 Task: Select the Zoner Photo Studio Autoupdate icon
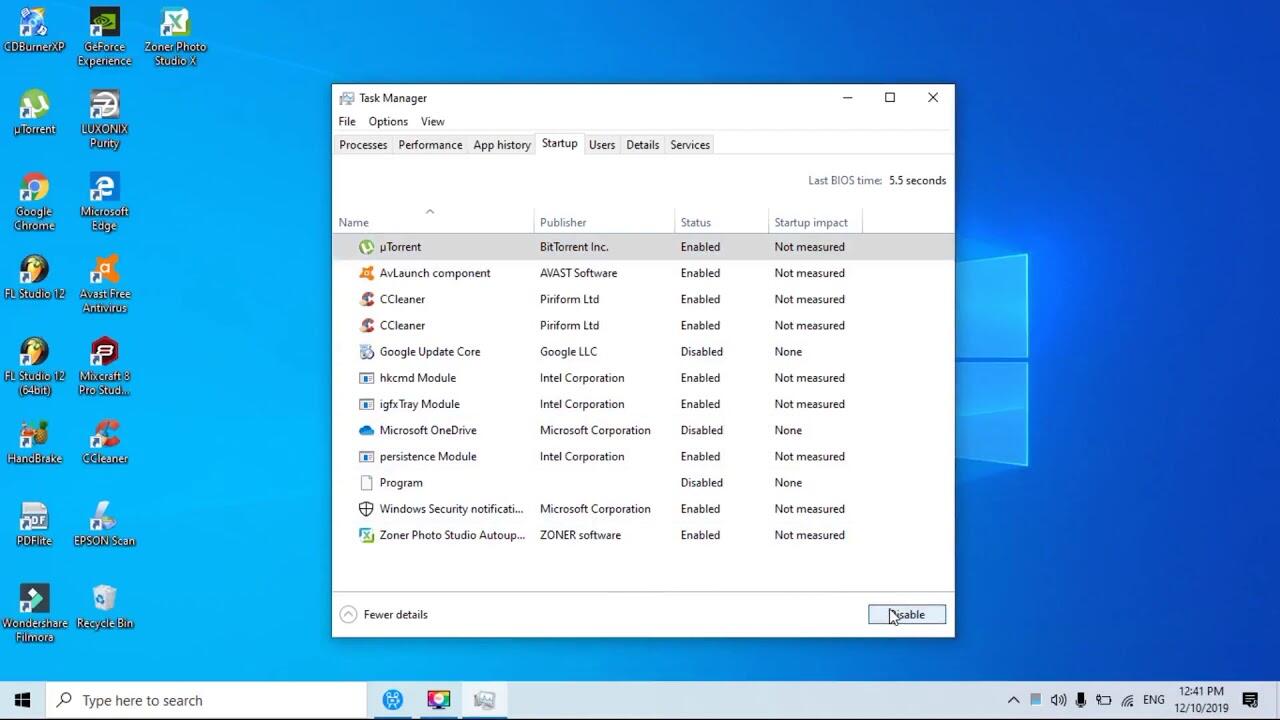pyautogui.click(x=366, y=535)
